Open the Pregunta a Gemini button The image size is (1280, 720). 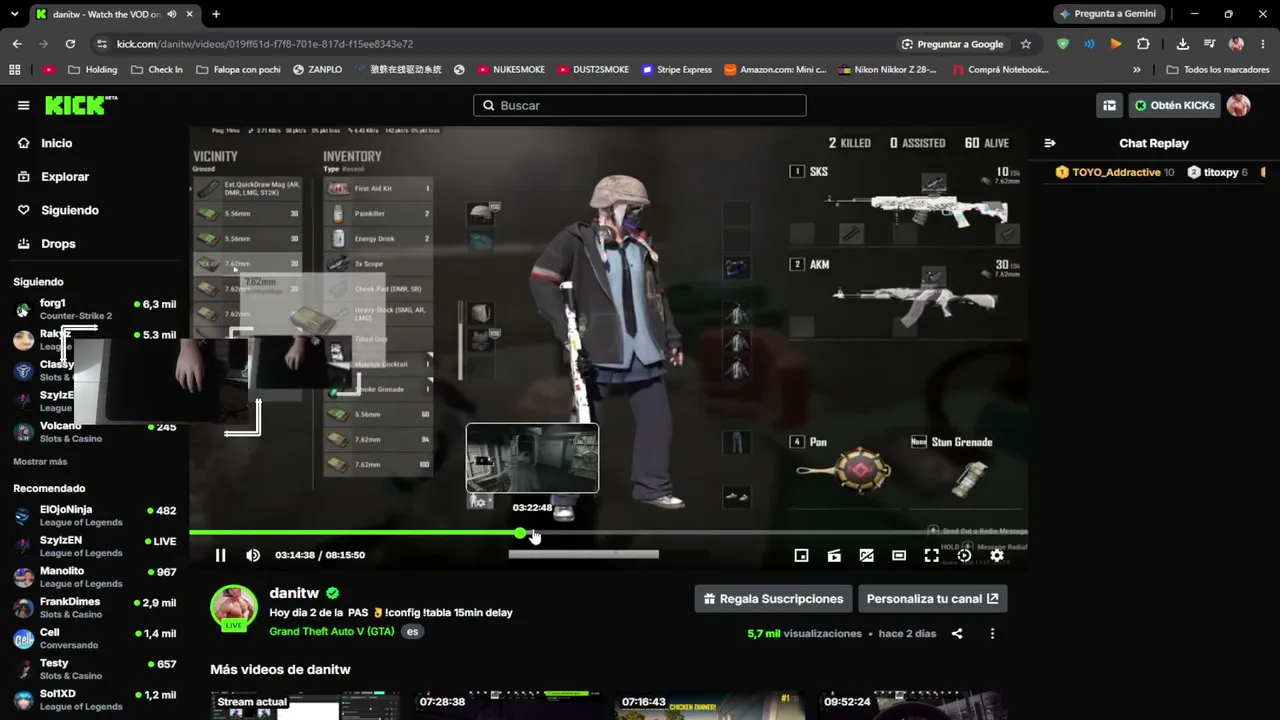click(1108, 14)
